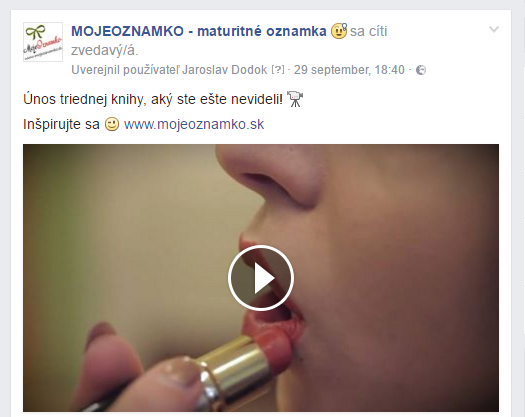Viewport: 525px width, 417px height.
Task: Click the curious feeling emoji icon
Action: click(x=339, y=31)
